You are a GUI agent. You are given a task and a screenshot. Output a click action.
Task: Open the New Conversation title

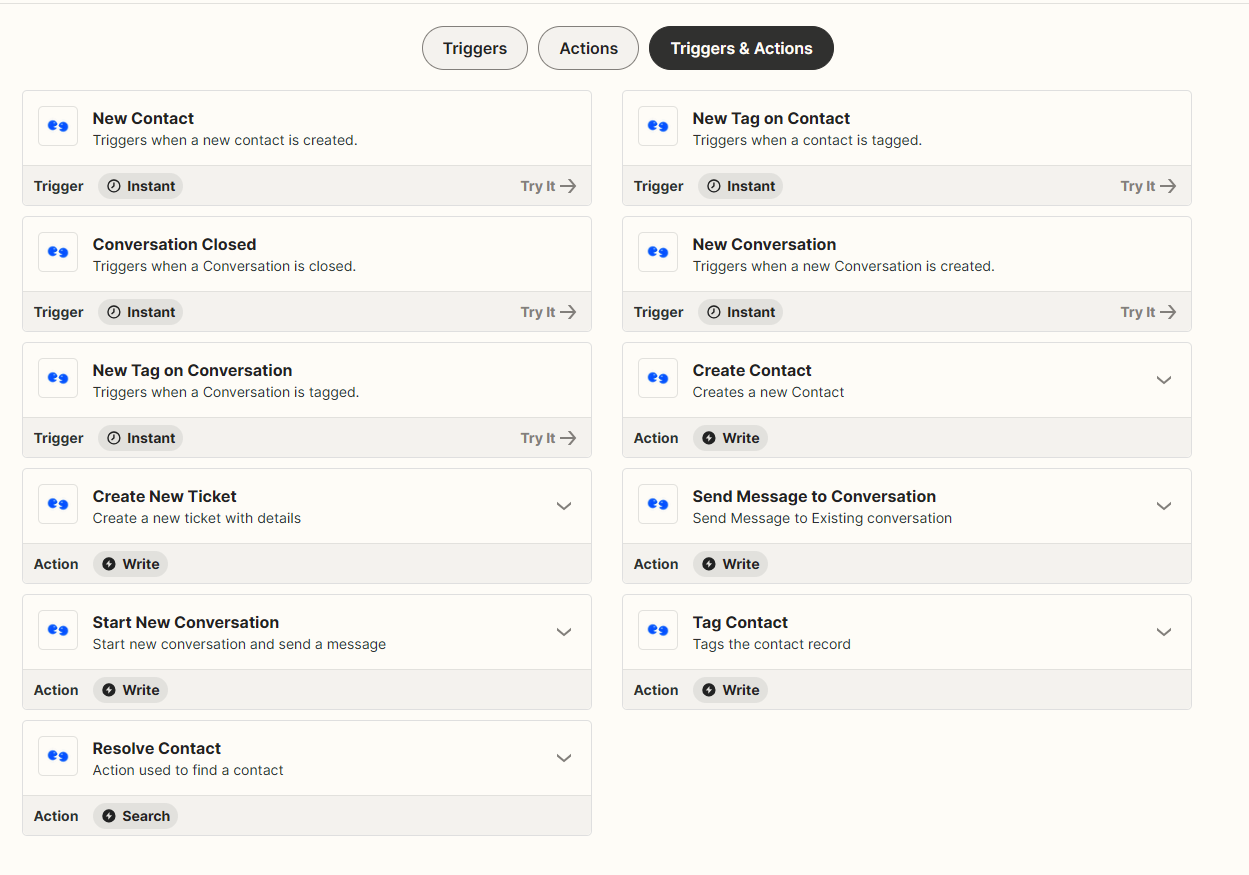click(764, 244)
